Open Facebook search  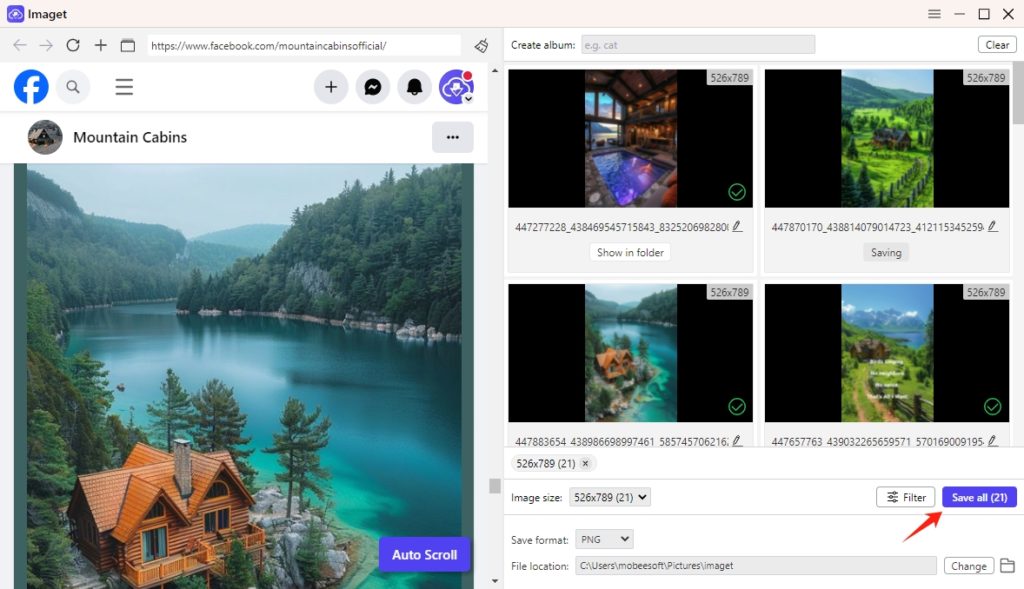(72, 87)
